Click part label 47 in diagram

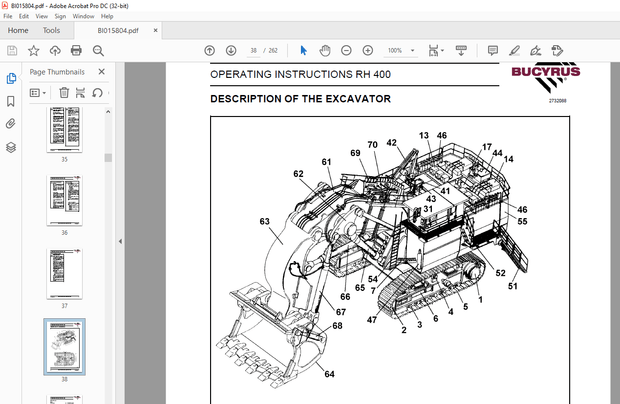372,320
